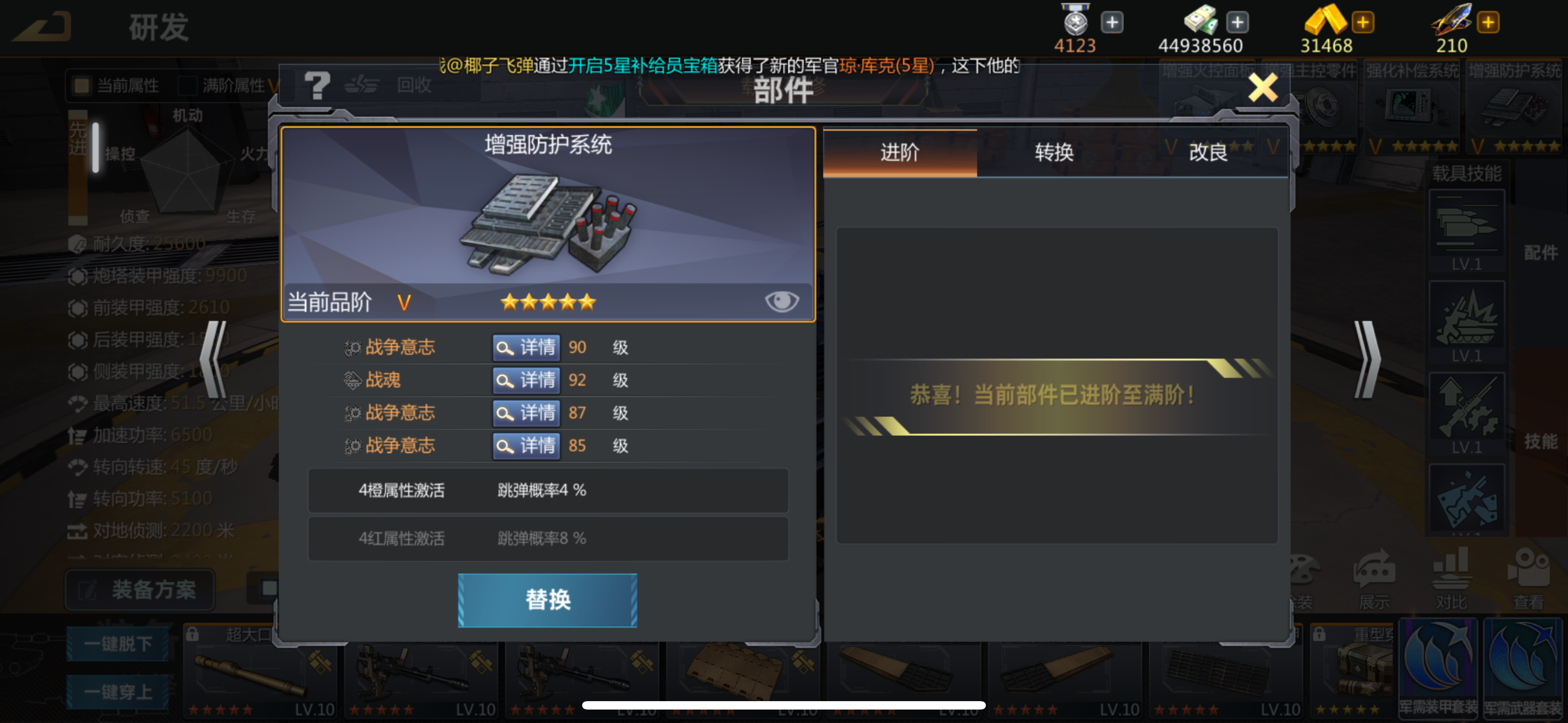Add more cash with plus icon

1237,22
